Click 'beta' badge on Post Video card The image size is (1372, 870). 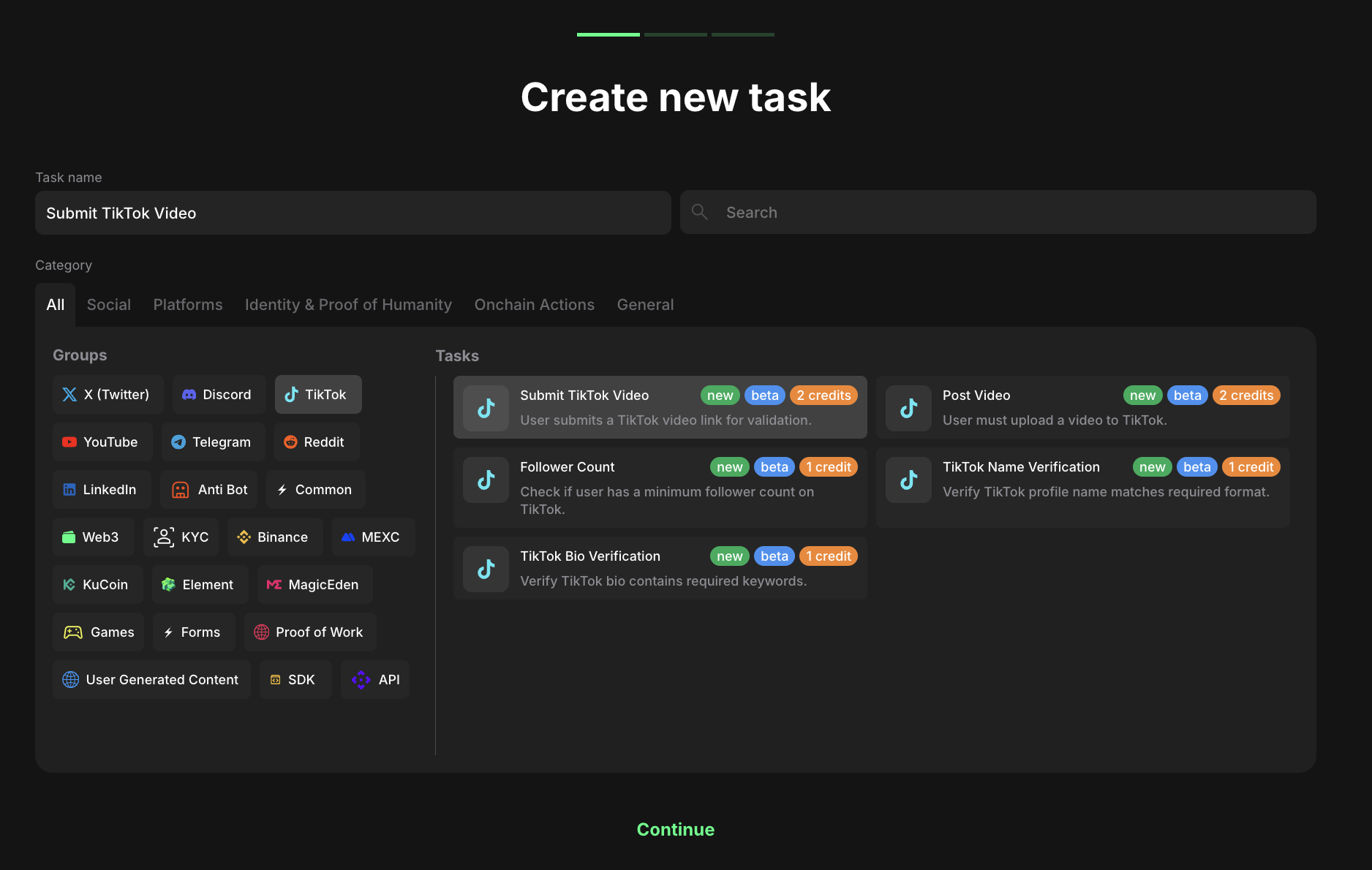click(1187, 396)
